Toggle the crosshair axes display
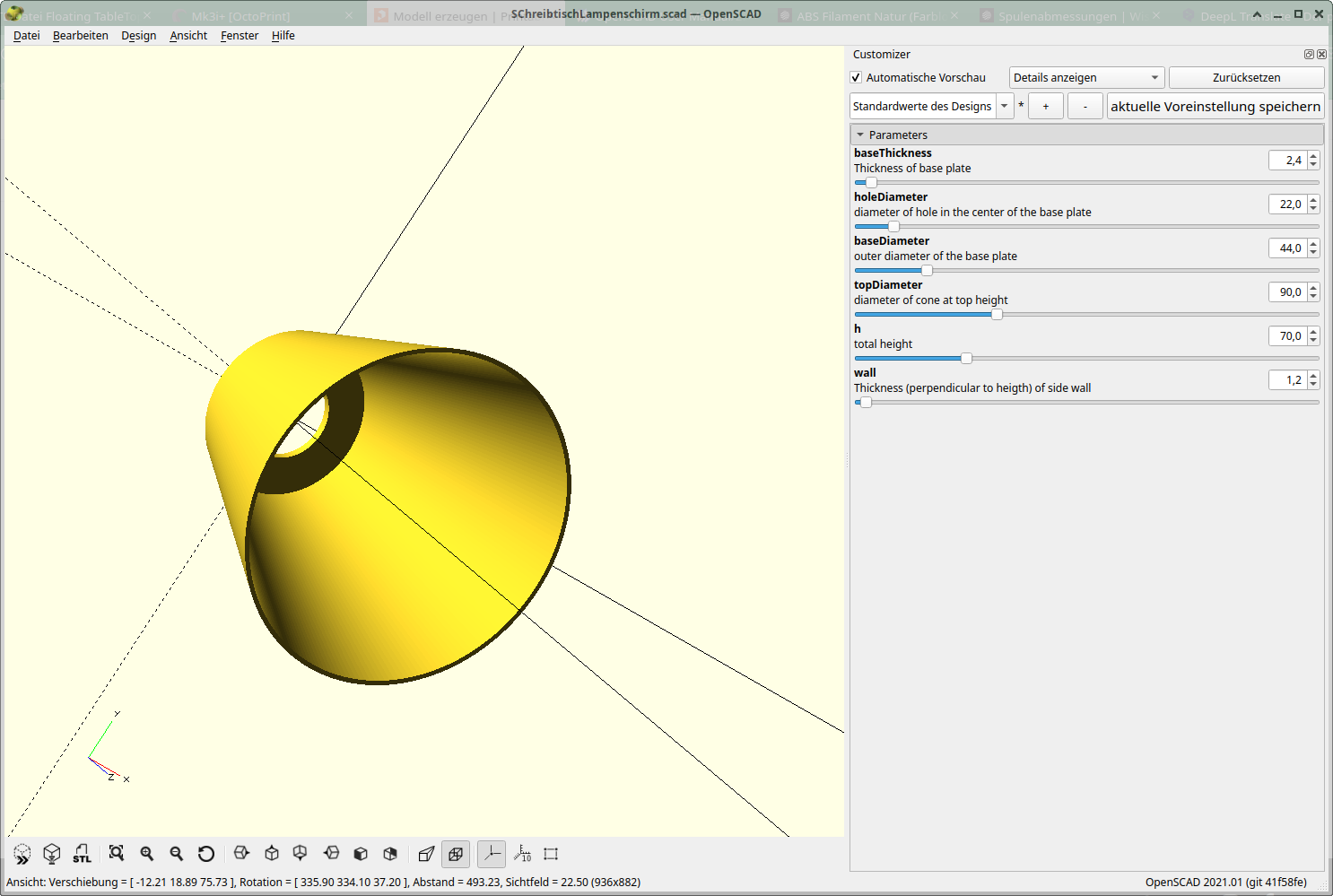This screenshot has height=896, width=1333. coord(491,854)
